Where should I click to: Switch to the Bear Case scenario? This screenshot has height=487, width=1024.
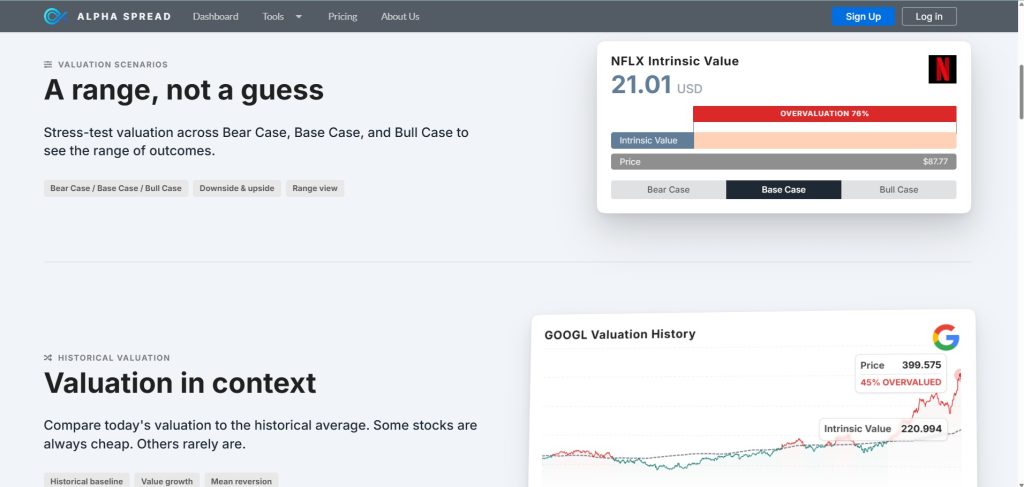[x=668, y=189]
